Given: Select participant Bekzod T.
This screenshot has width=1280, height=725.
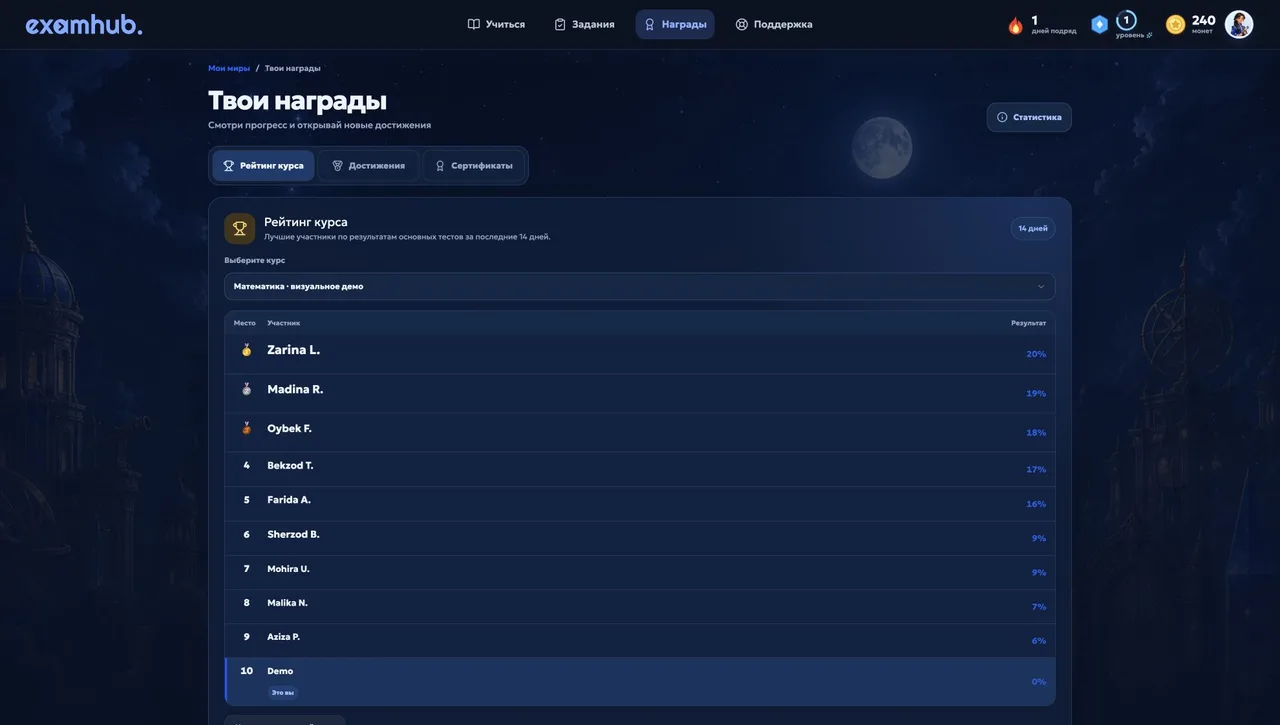Looking at the screenshot, I should (x=290, y=465).
